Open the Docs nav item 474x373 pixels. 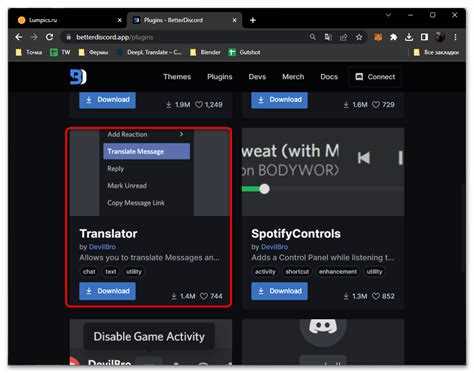pos(329,77)
